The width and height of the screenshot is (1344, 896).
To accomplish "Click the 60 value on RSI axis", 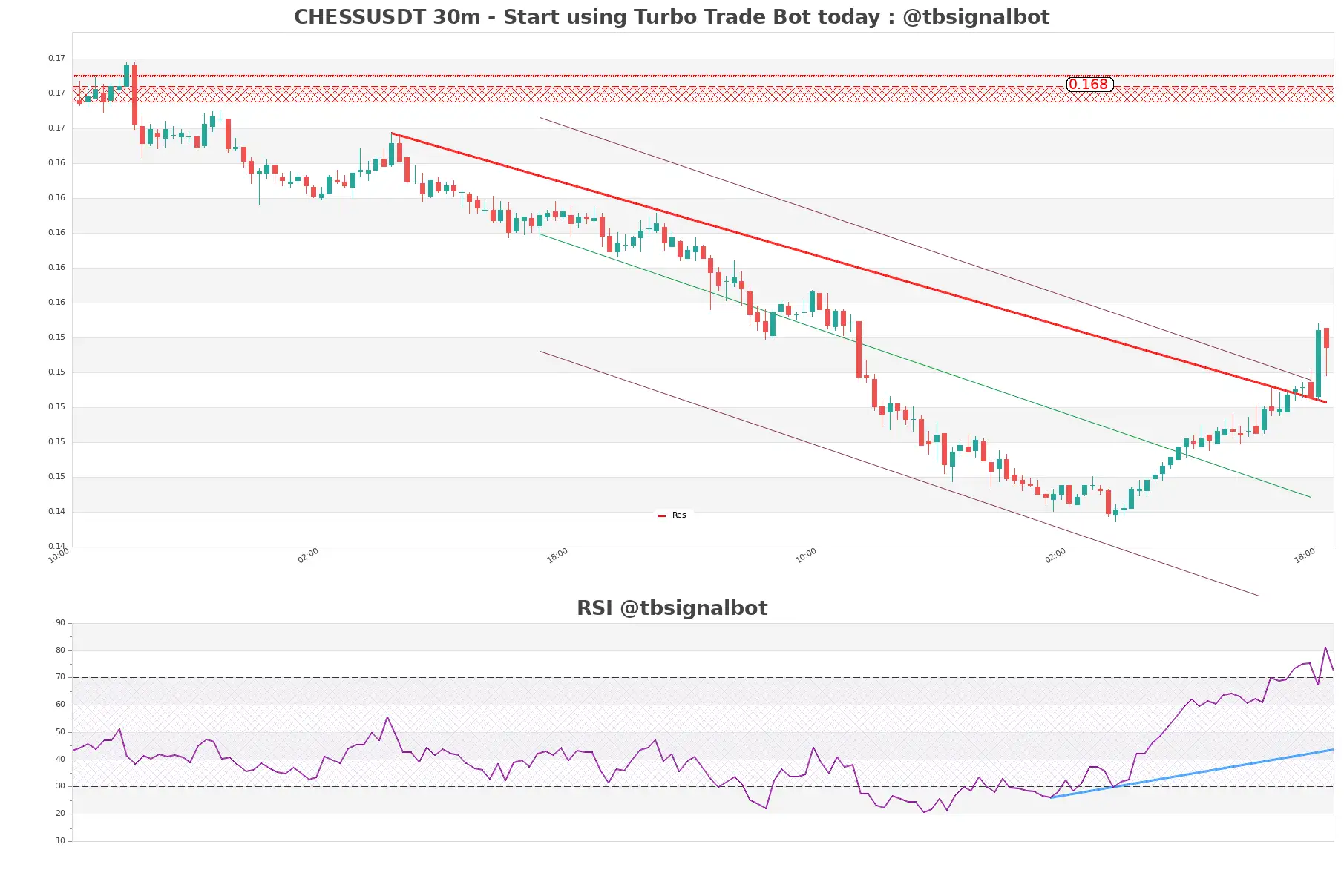I will [x=60, y=704].
